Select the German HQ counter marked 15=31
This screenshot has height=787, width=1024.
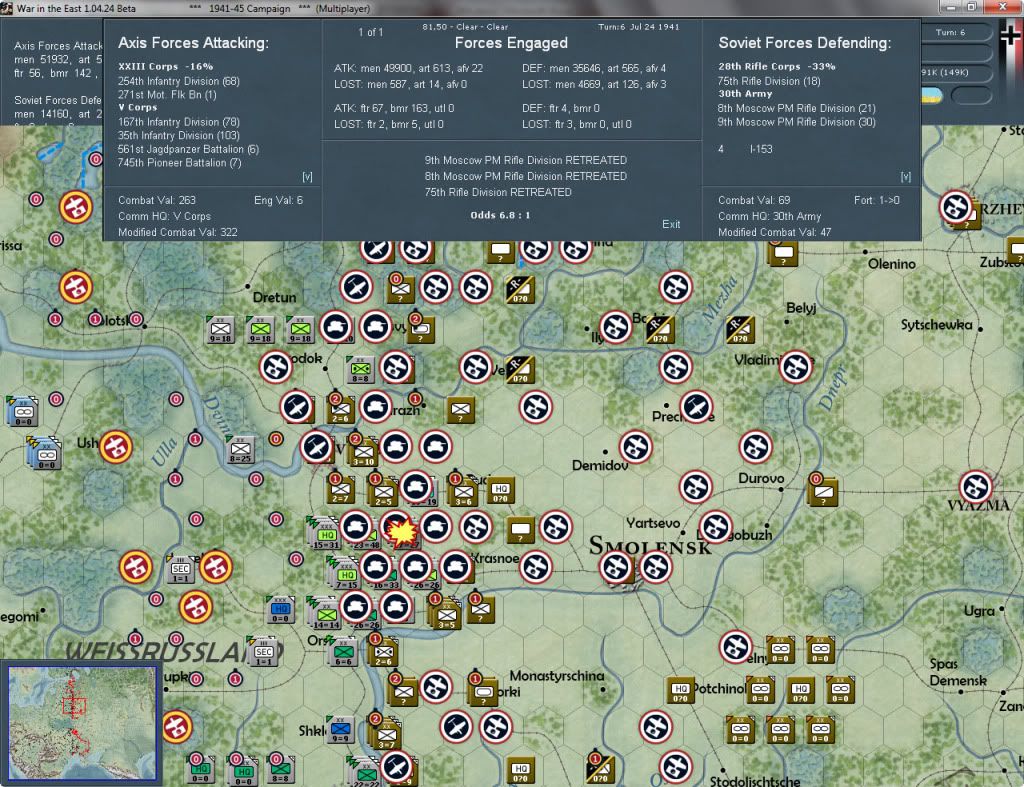coord(325,534)
